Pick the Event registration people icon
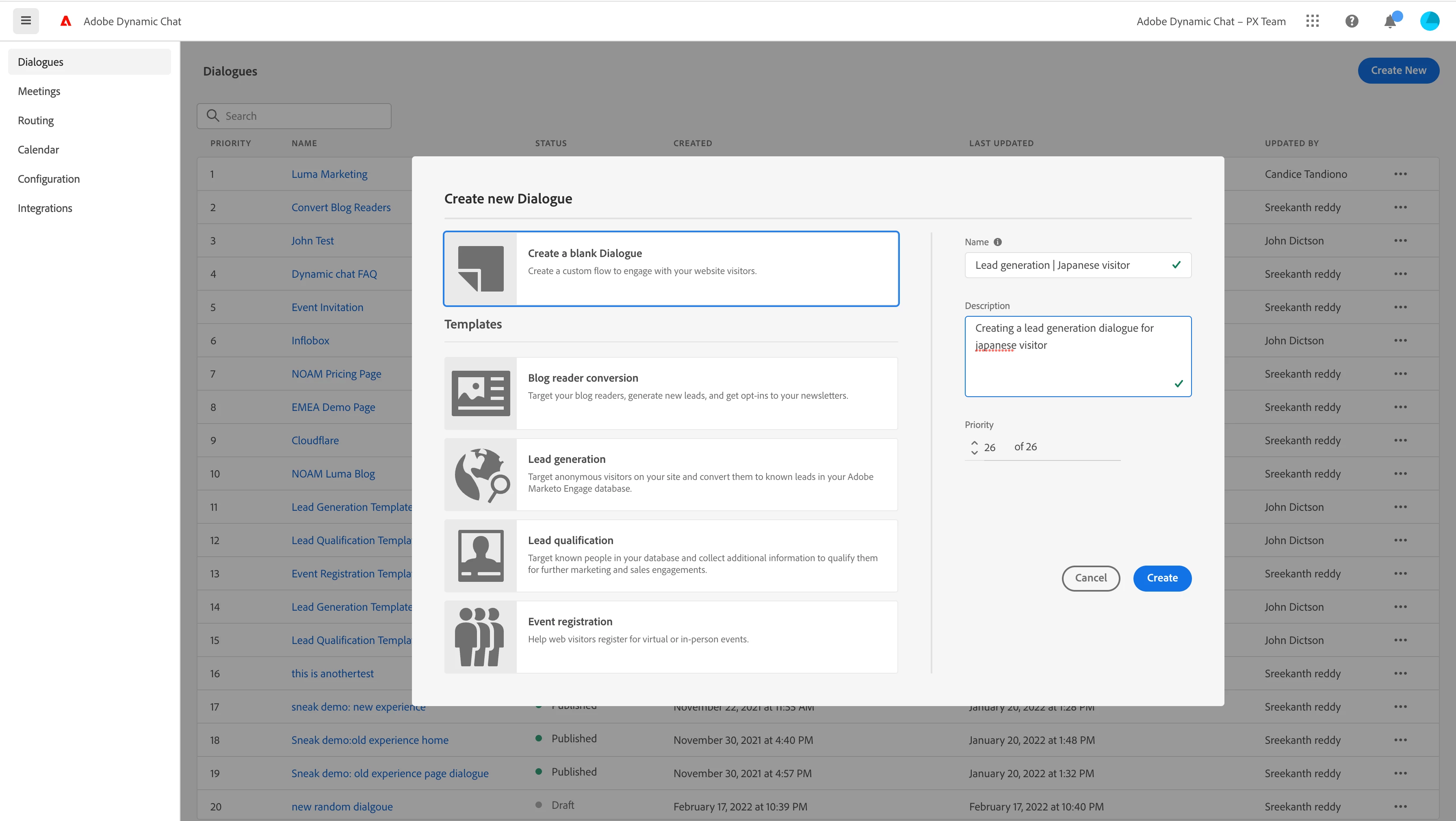 [x=481, y=637]
